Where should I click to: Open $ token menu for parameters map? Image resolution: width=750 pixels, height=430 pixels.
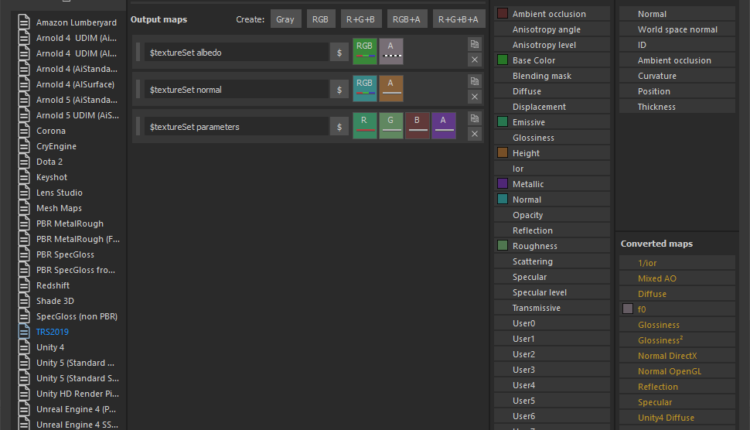[x=339, y=127]
